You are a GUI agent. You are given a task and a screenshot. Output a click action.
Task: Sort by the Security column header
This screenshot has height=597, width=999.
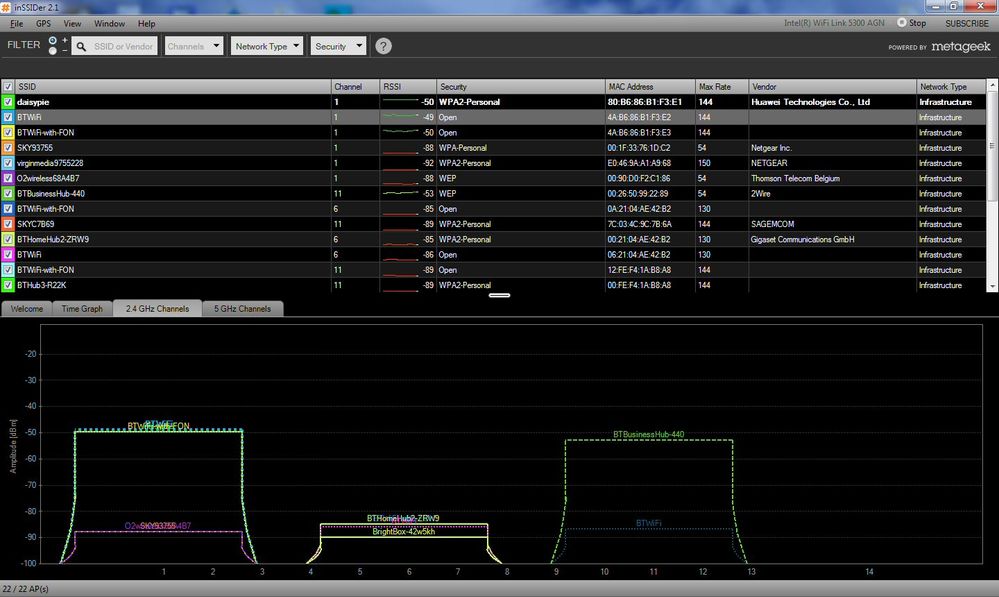pyautogui.click(x=521, y=87)
